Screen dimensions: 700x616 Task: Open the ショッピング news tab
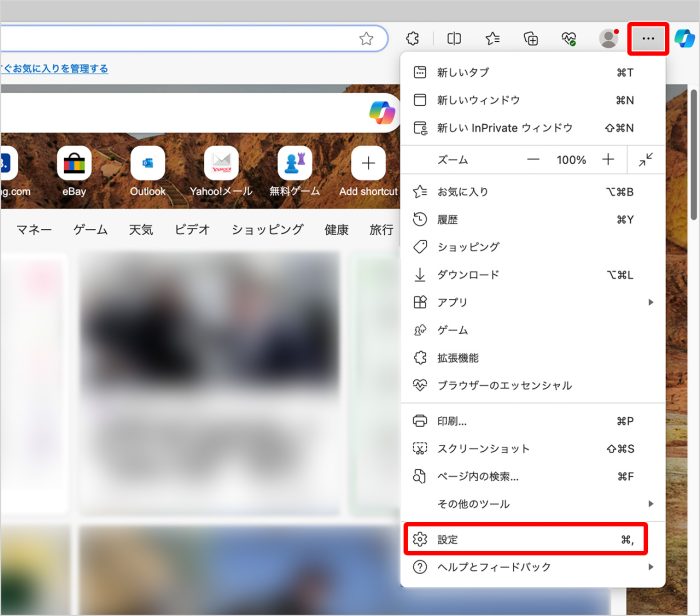tap(267, 229)
